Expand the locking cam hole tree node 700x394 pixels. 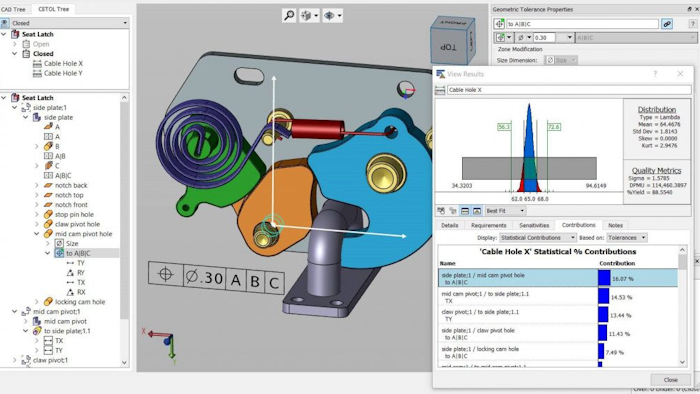click(37, 302)
